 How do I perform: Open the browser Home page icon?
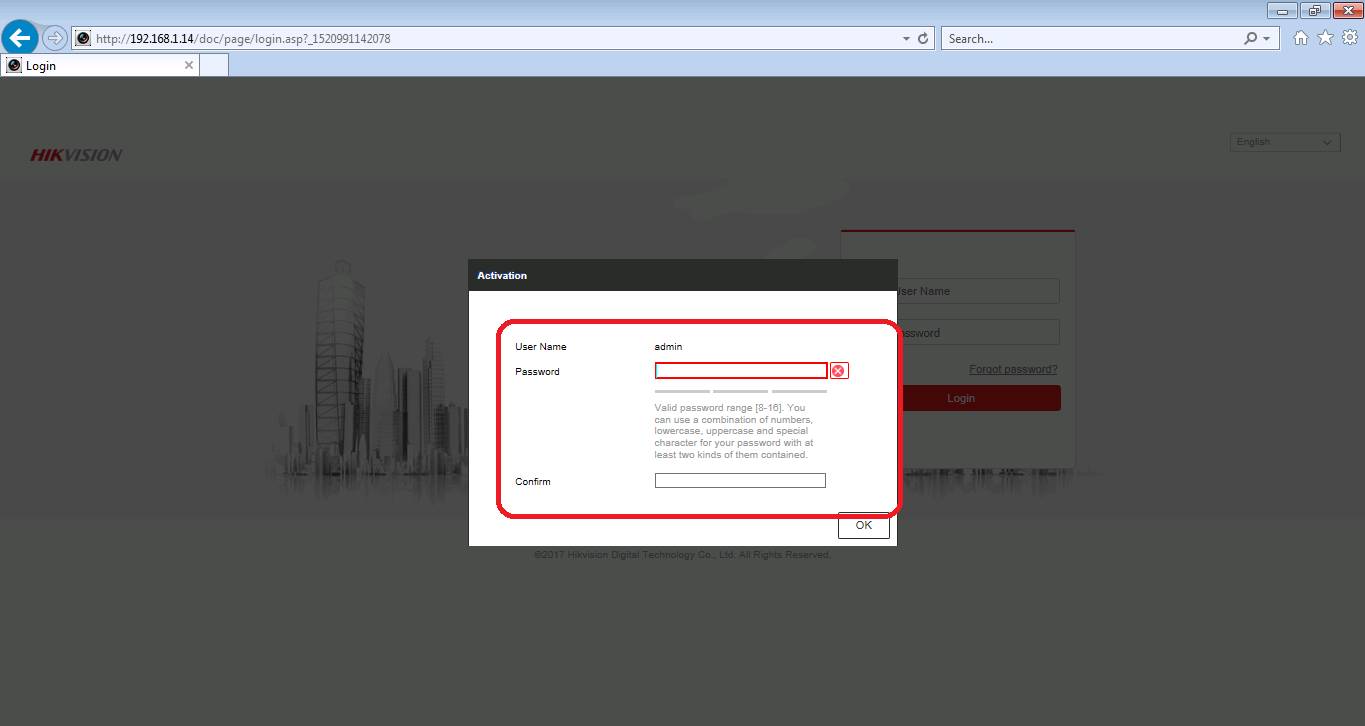(x=1301, y=38)
